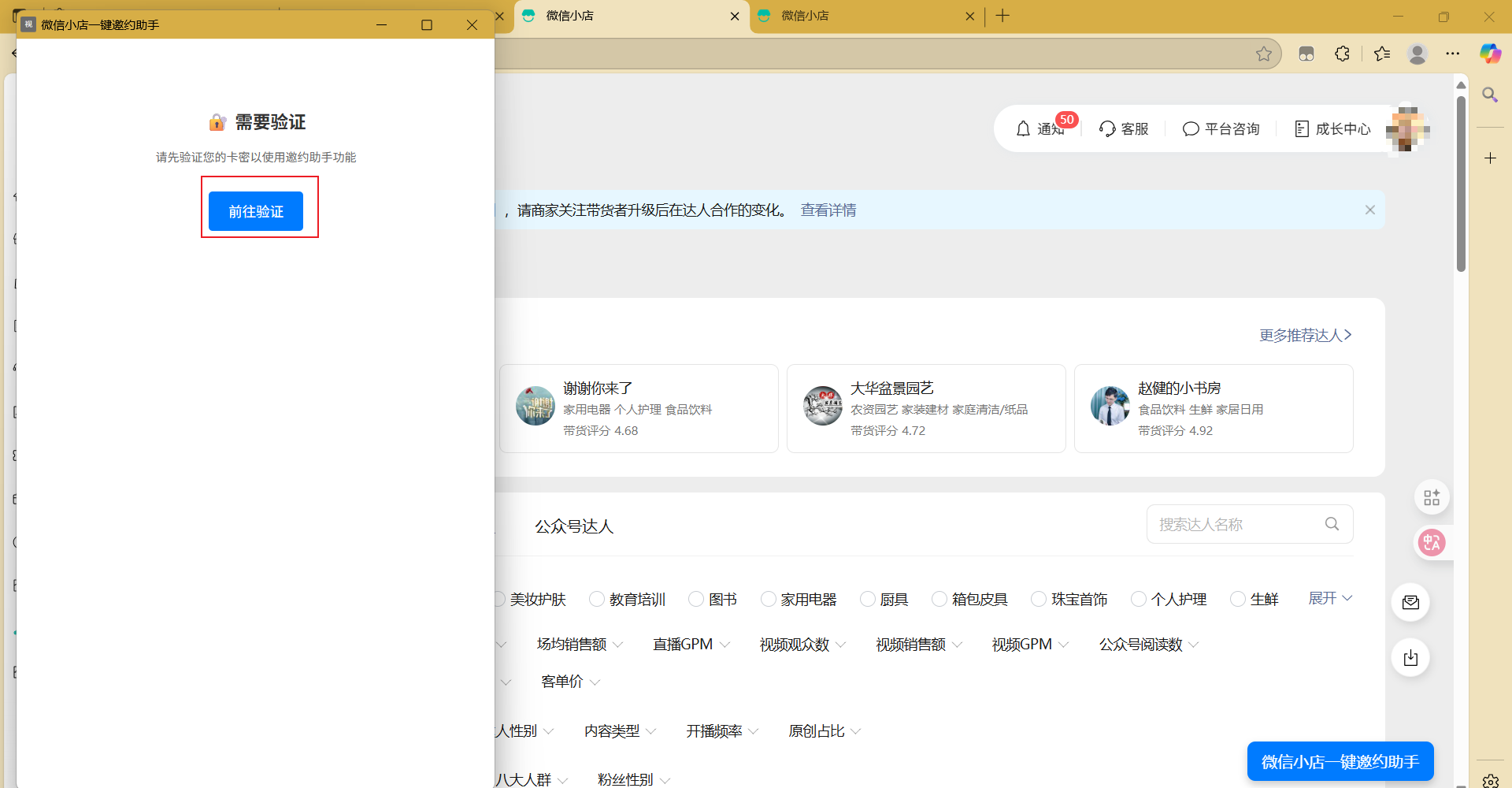1512x788 pixels.
Task: Open 开播频率 filter dropdown
Action: pyautogui.click(x=722, y=731)
